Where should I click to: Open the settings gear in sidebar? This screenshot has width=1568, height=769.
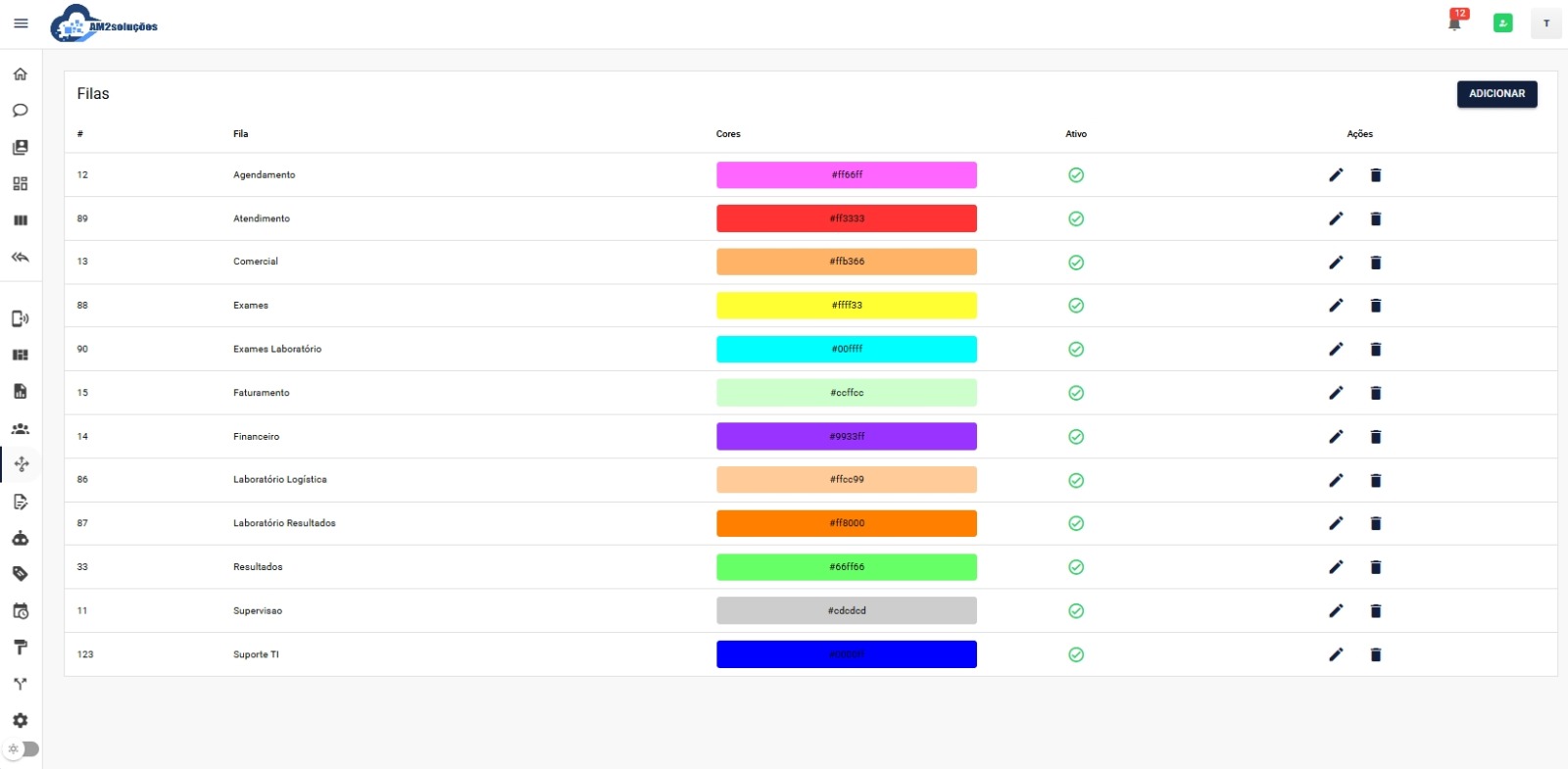coord(21,720)
